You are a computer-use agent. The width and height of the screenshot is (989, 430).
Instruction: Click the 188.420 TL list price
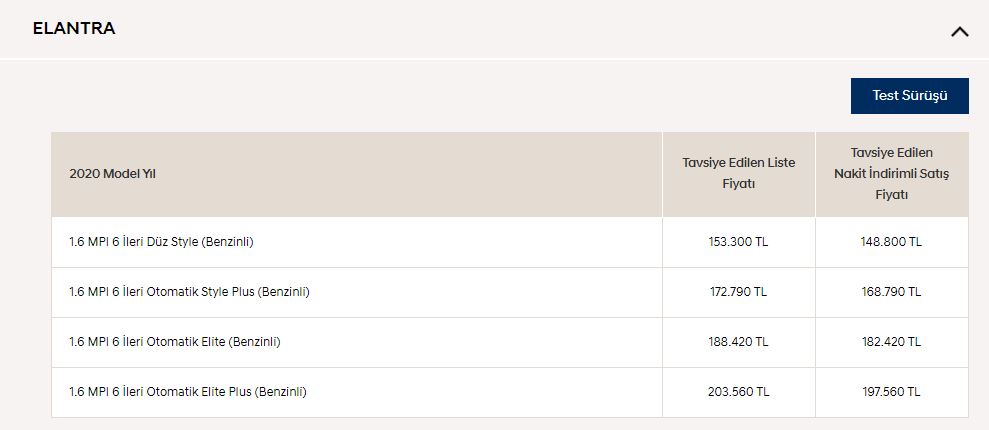coord(739,342)
